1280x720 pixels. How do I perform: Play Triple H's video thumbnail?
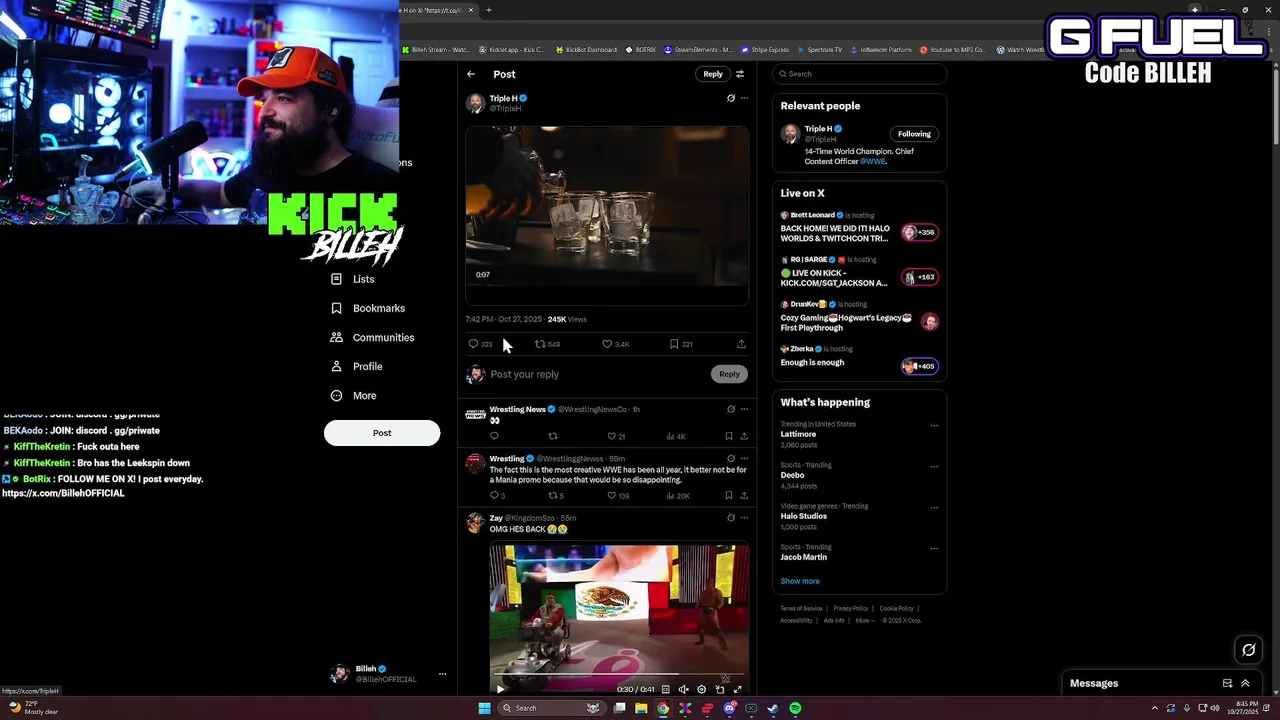pos(607,206)
